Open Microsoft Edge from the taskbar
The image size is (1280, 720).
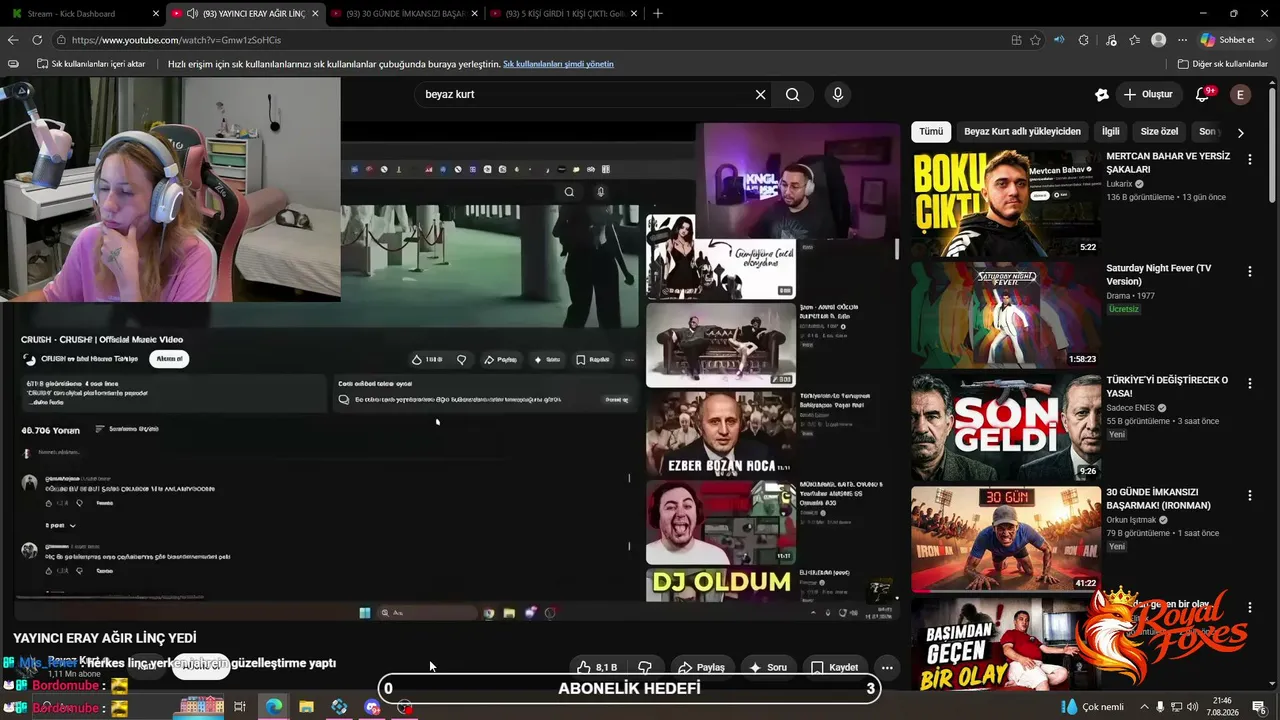click(273, 707)
